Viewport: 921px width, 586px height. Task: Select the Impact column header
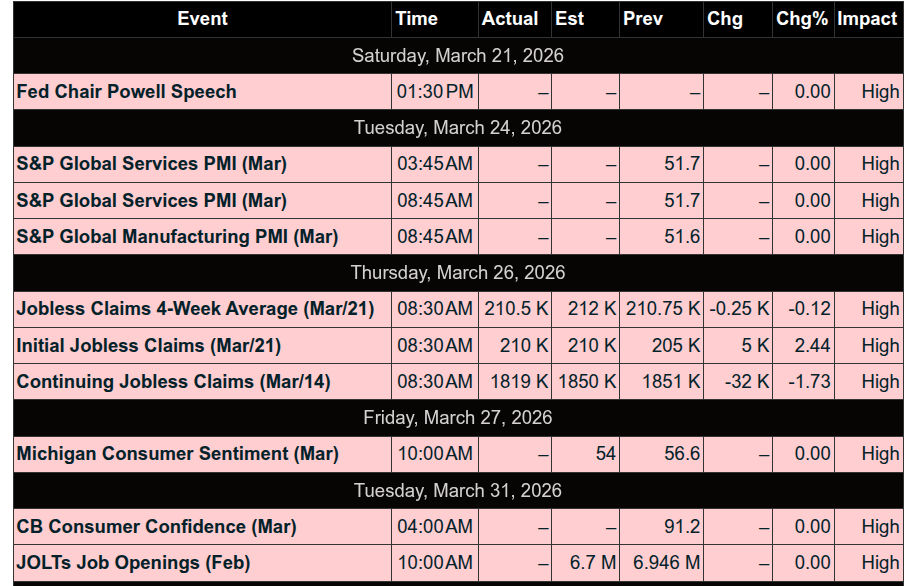coord(869,19)
